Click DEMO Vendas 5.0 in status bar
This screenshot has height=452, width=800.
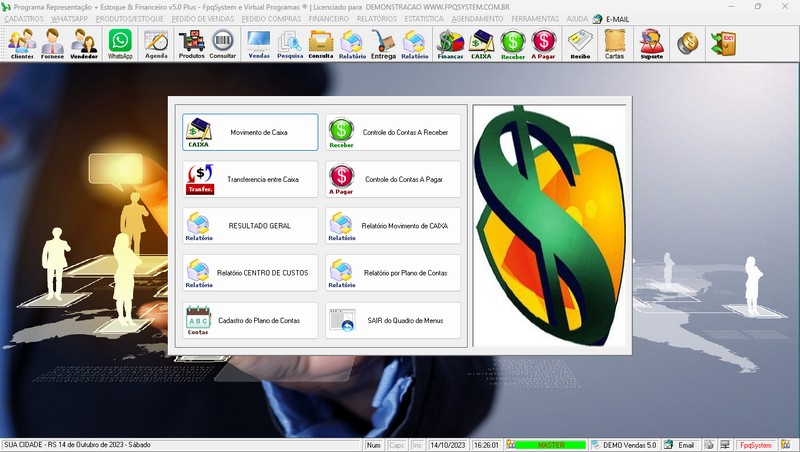point(624,445)
